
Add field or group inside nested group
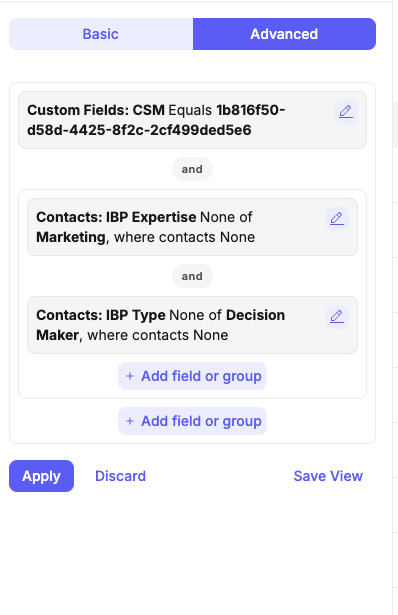[x=192, y=376]
